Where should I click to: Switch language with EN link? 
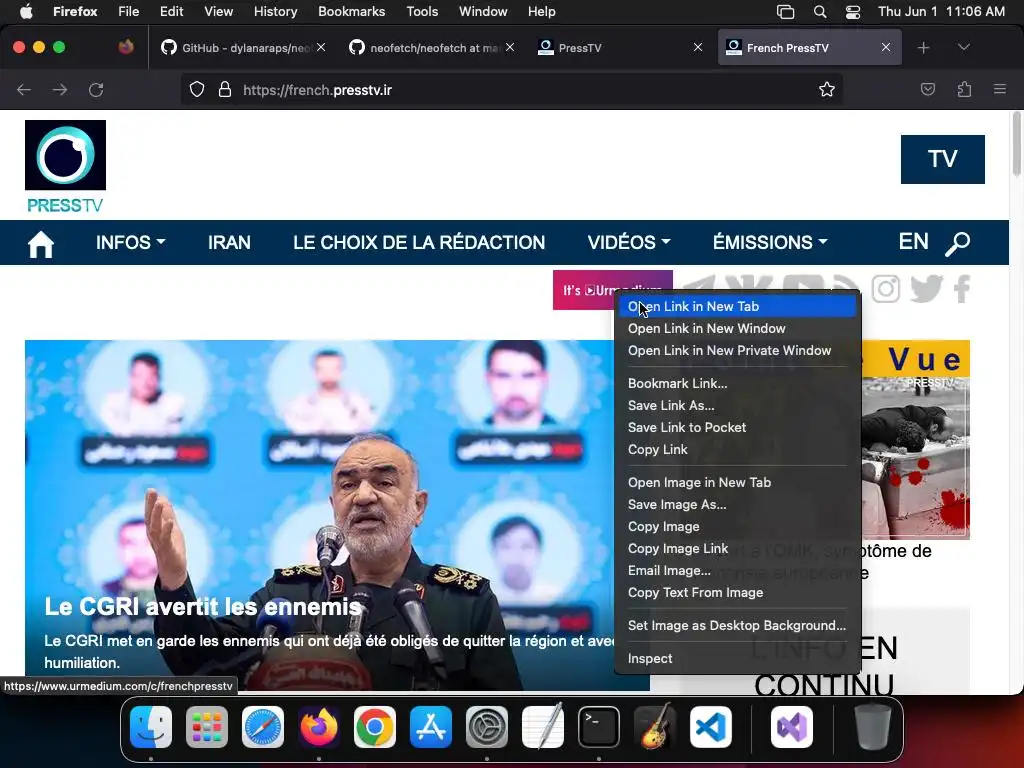[913, 242]
